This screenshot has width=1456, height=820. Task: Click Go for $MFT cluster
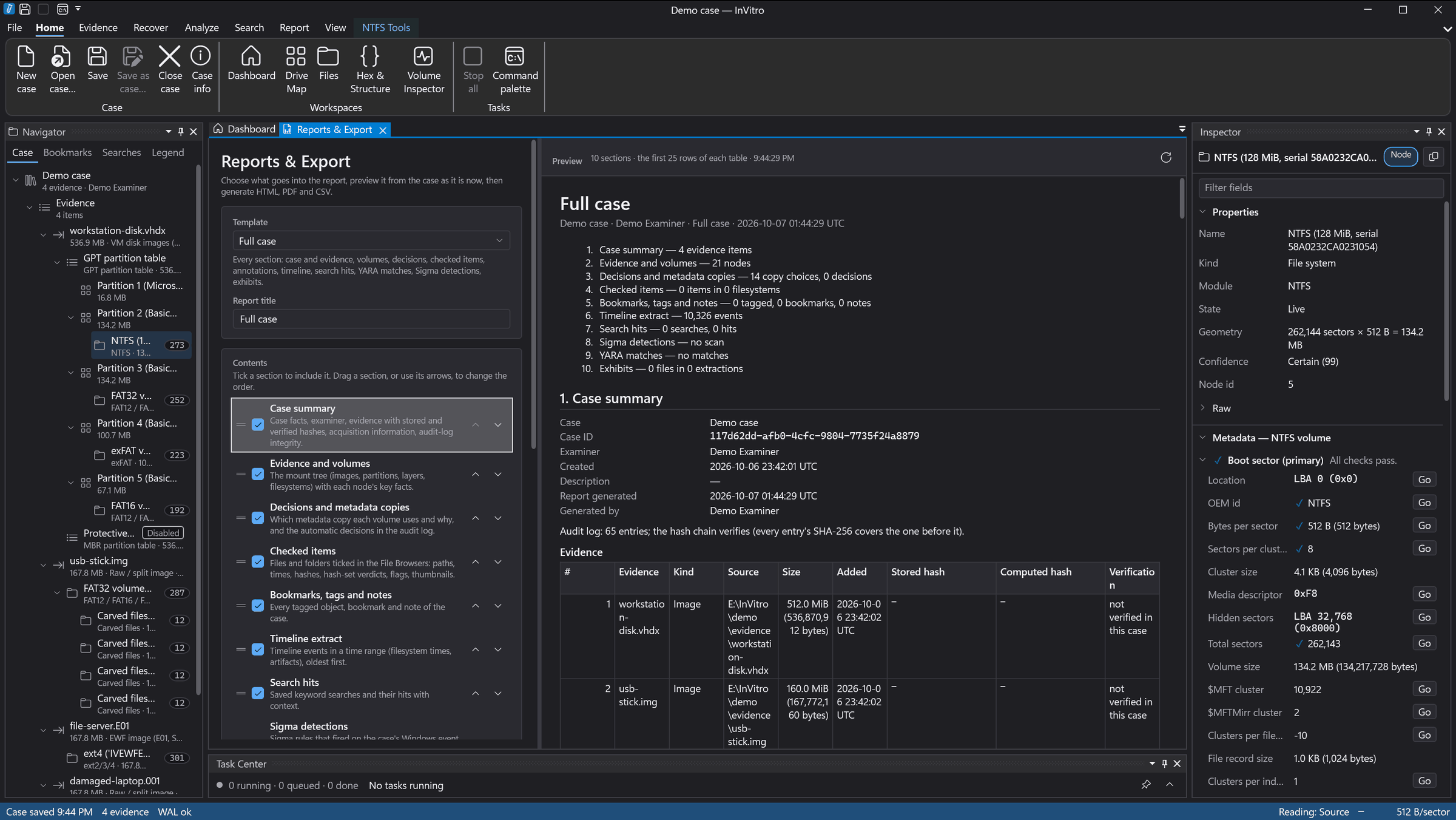tap(1424, 689)
